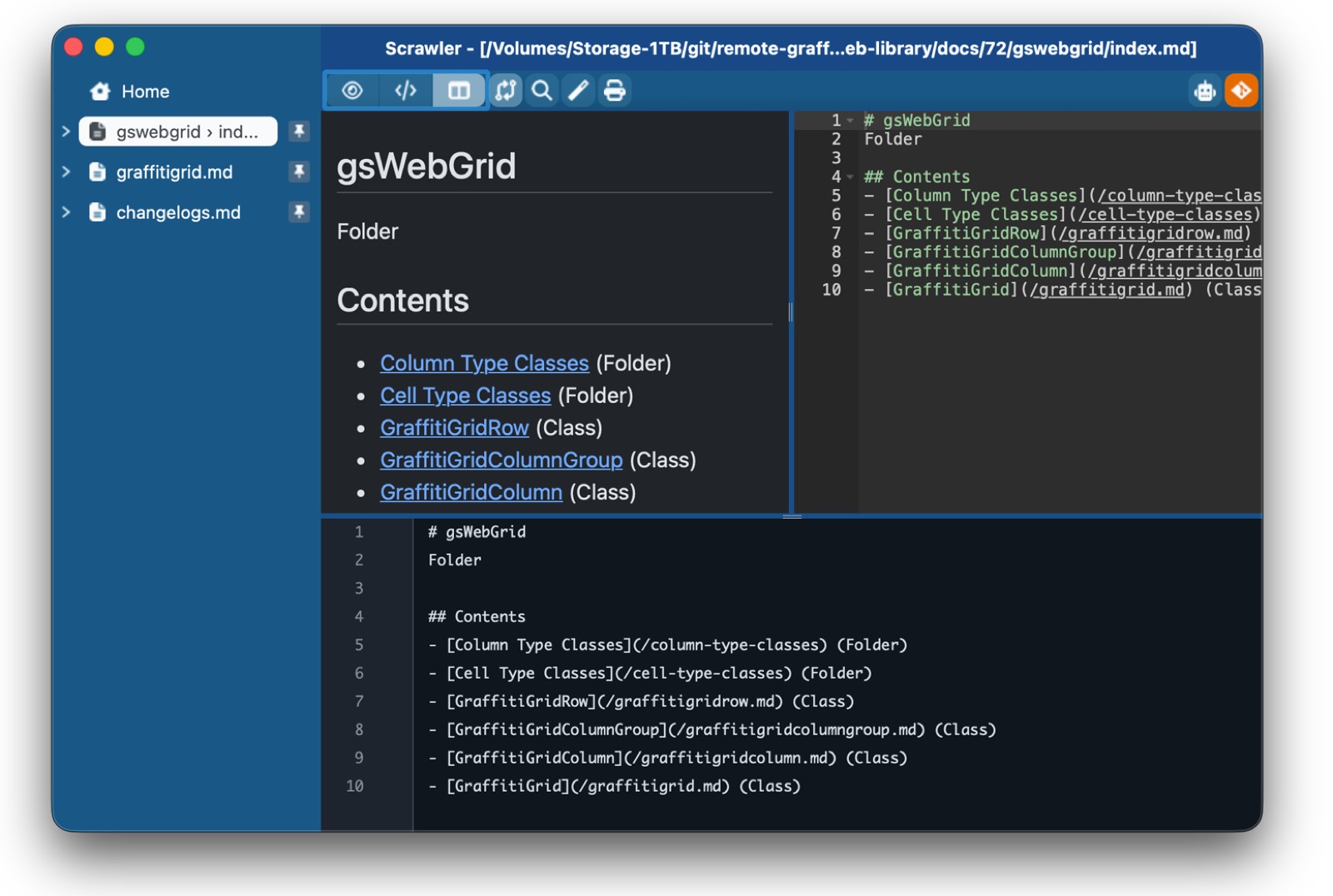1333x896 pixels.
Task: Click the /graffitigrid.md link in editor line 10
Action: (x=1106, y=290)
